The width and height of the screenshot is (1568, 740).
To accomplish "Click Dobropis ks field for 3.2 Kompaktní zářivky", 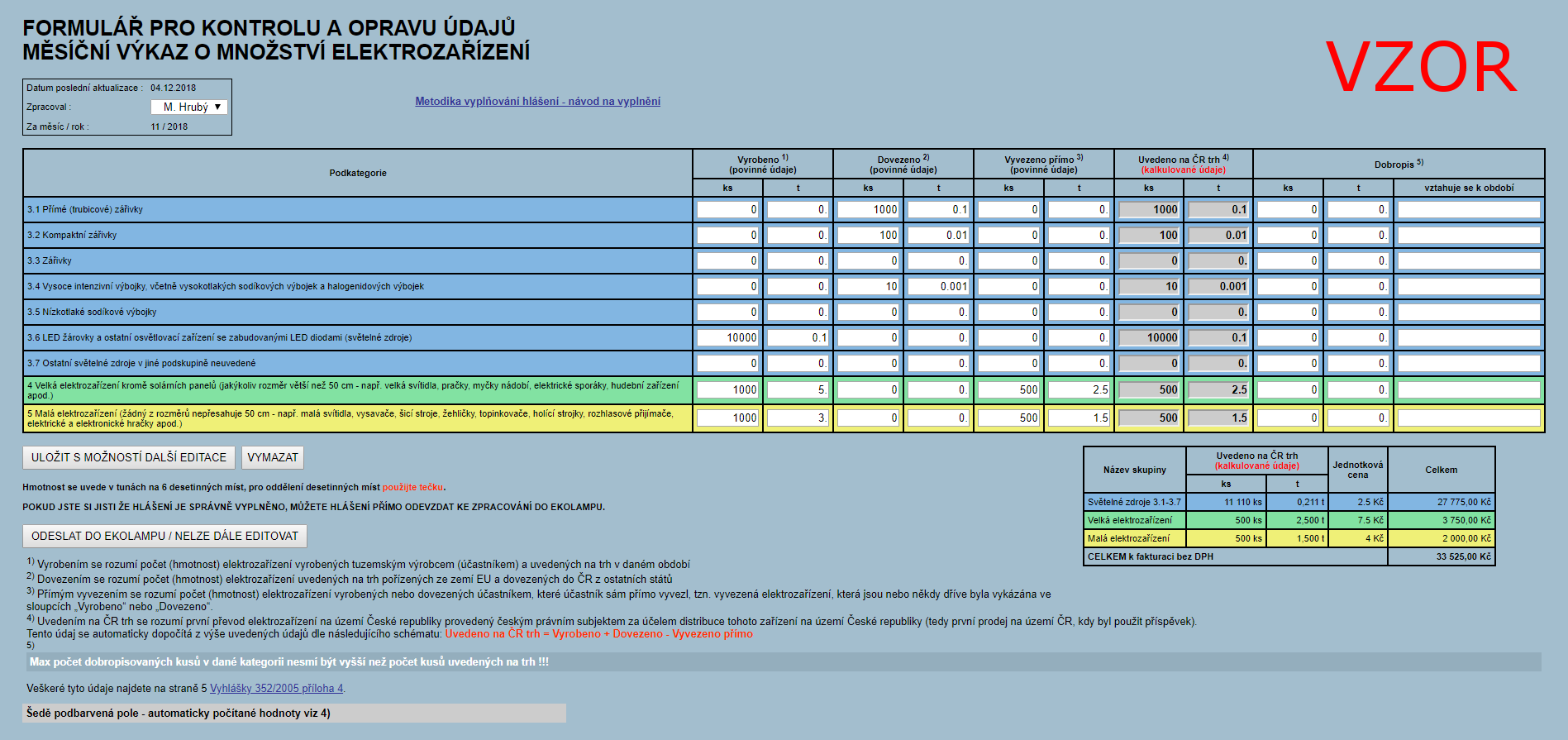I will pyautogui.click(x=1288, y=236).
